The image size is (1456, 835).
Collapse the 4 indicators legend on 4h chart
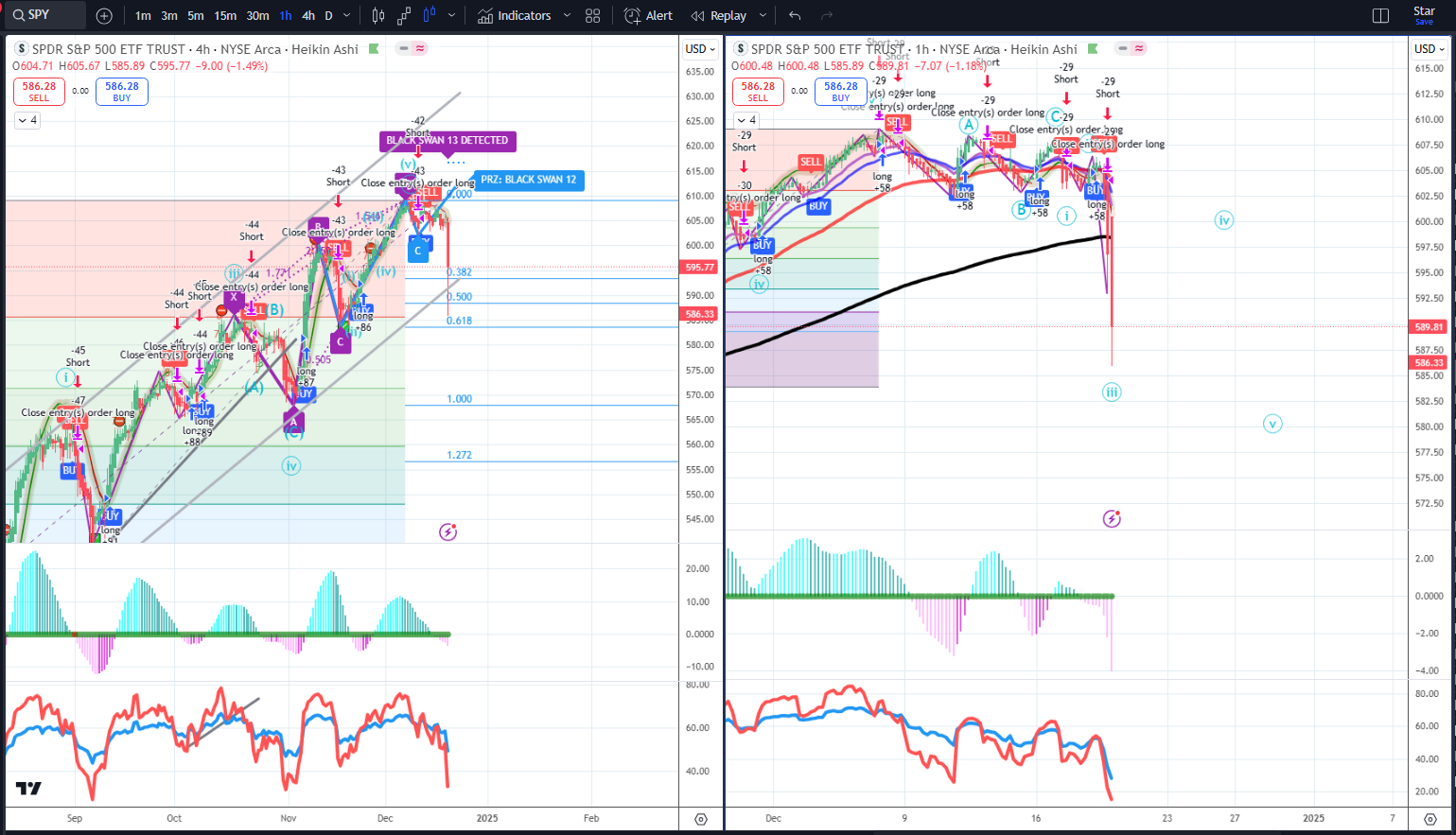point(26,120)
